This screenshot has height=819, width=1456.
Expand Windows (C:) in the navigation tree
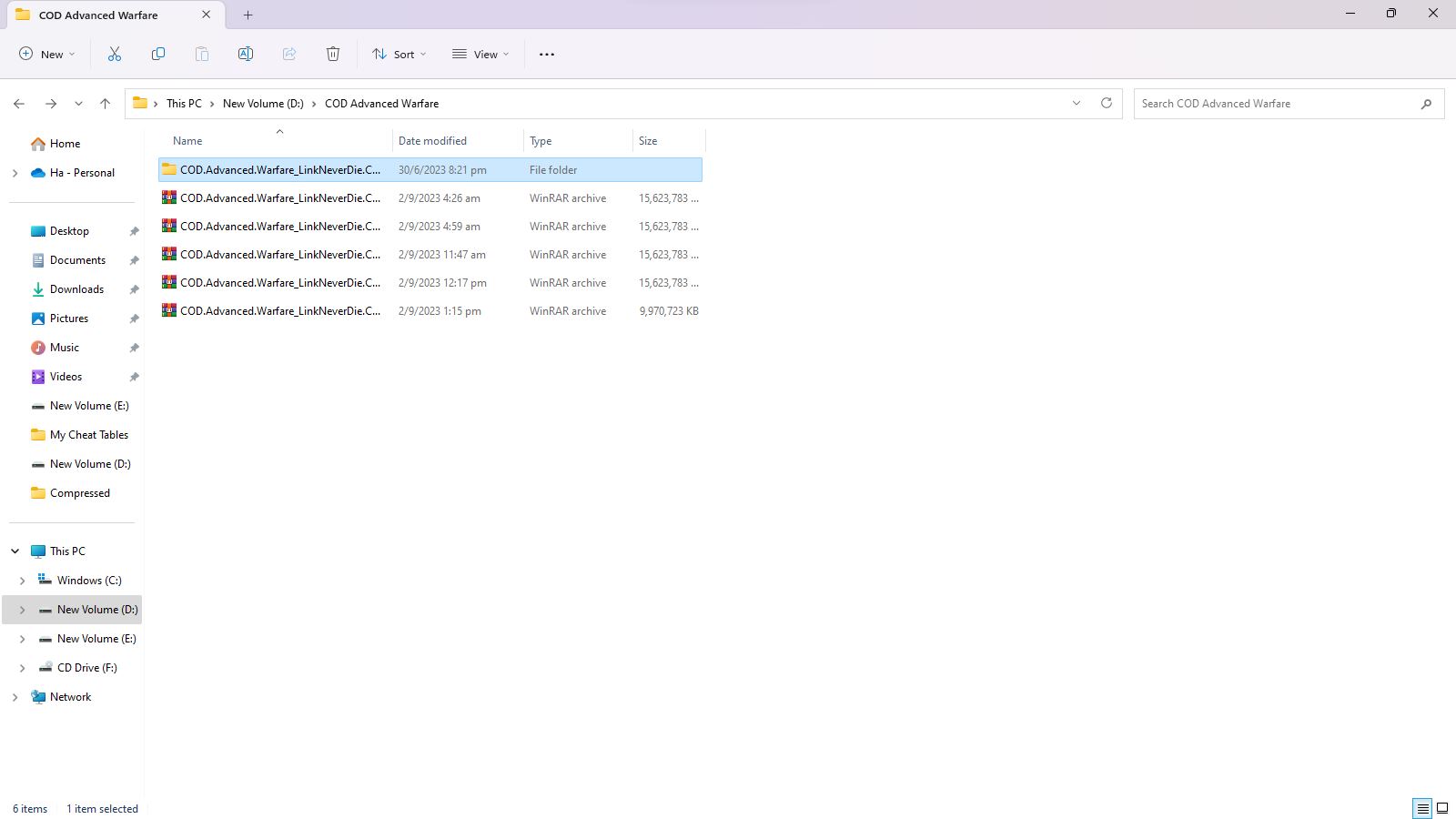[x=22, y=580]
